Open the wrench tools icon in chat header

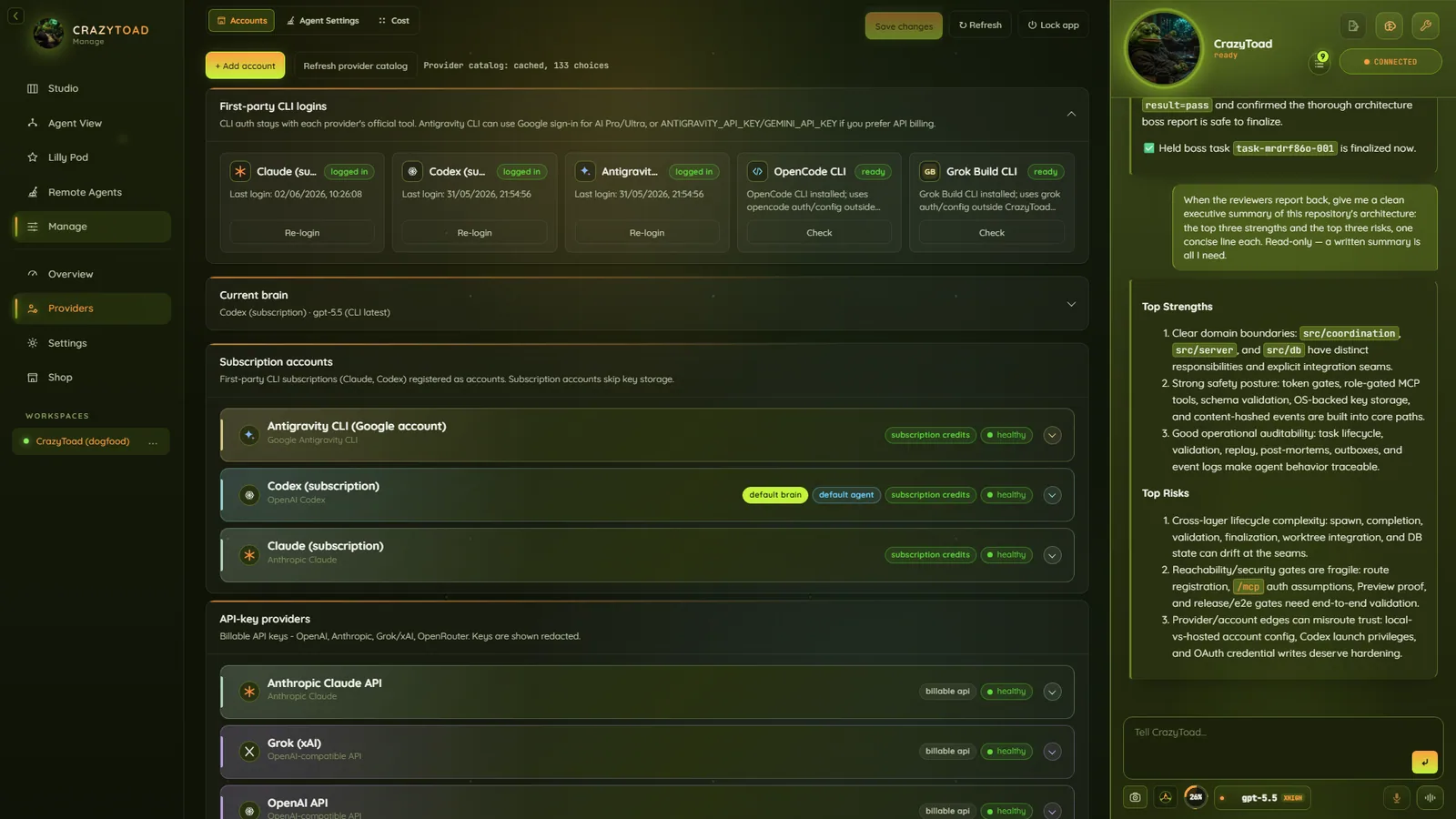coord(1426,26)
